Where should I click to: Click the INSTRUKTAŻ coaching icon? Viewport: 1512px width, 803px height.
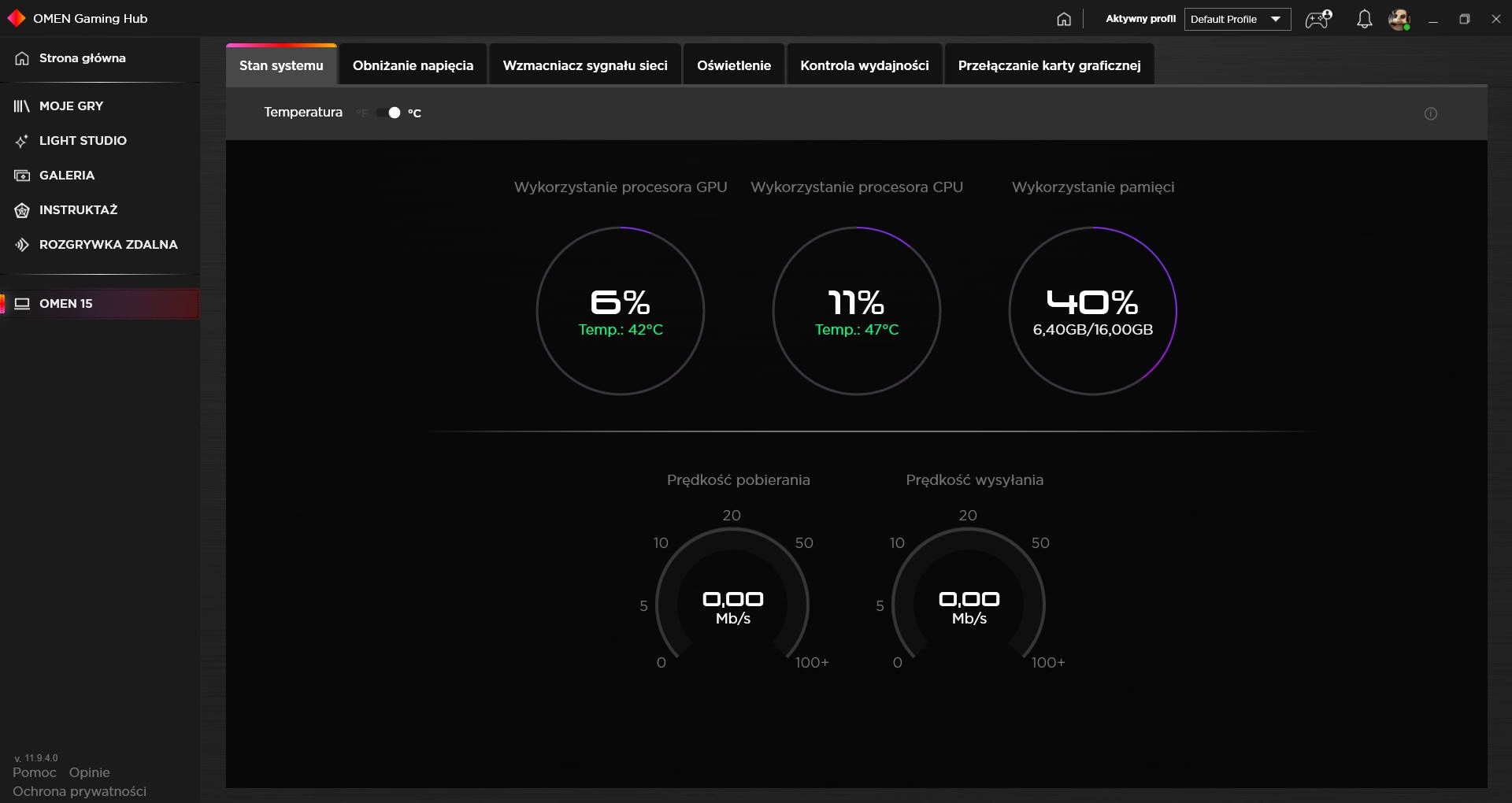22,210
